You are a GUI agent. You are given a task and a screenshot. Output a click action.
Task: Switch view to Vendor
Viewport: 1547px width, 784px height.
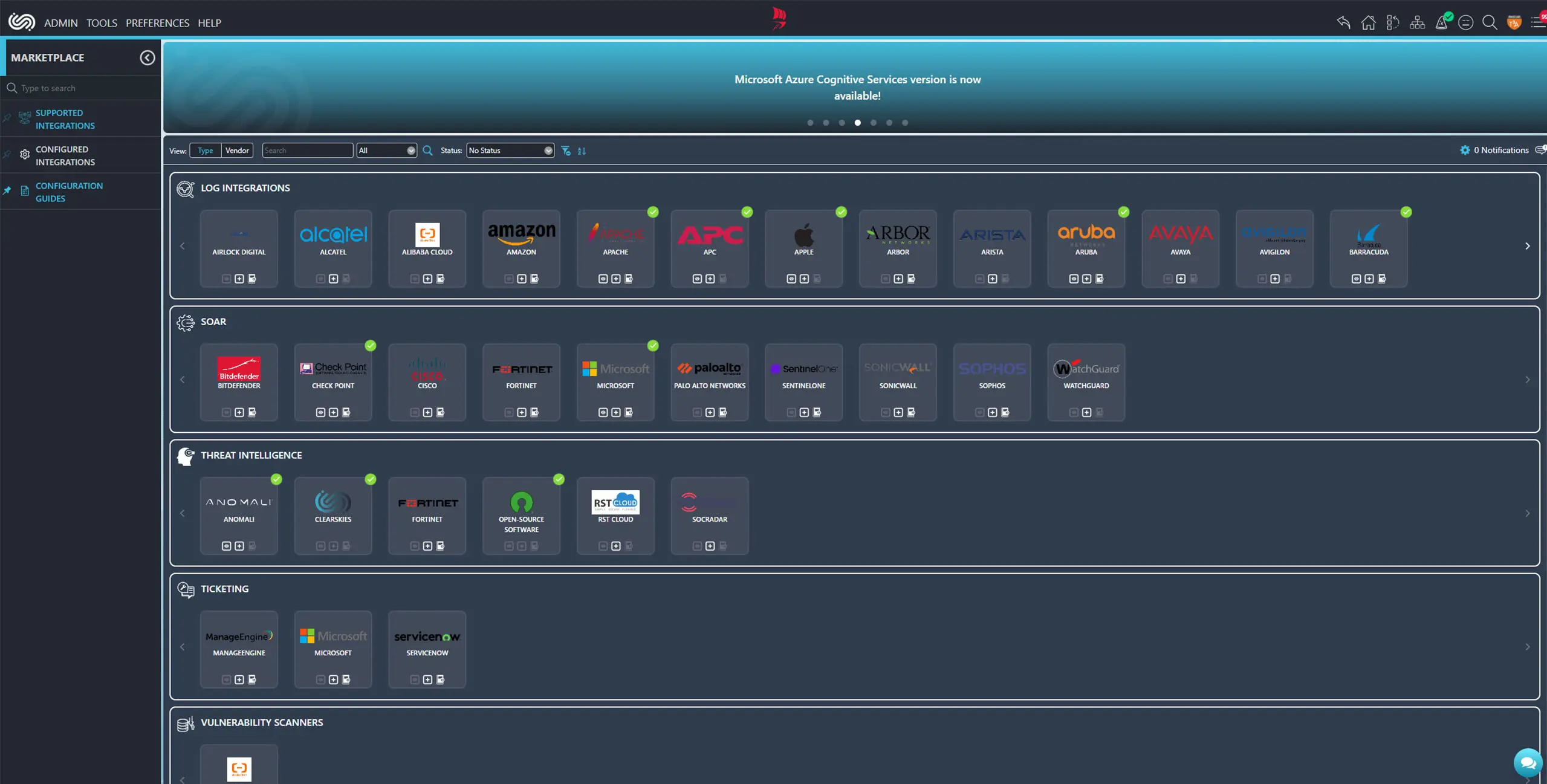[237, 151]
